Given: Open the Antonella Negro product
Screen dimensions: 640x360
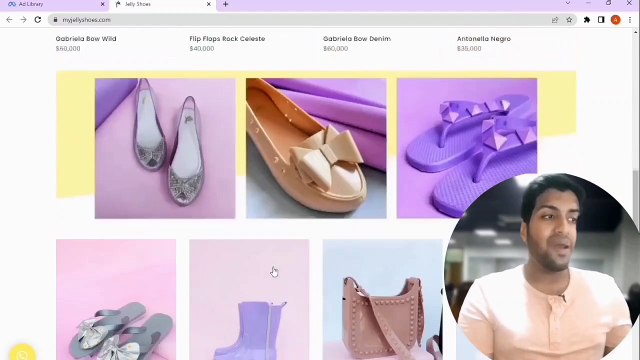Looking at the screenshot, I should coord(484,39).
